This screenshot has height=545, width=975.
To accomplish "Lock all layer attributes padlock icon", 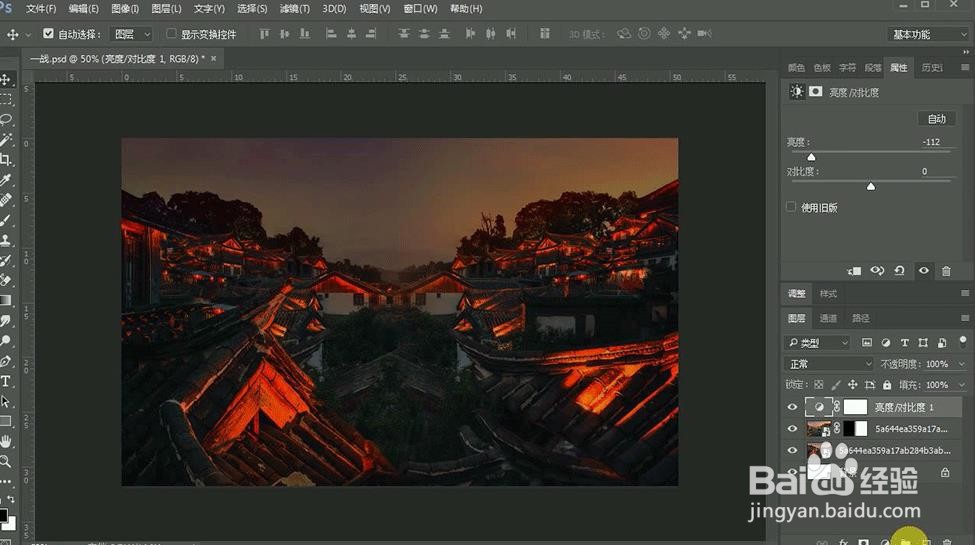I will 887,385.
